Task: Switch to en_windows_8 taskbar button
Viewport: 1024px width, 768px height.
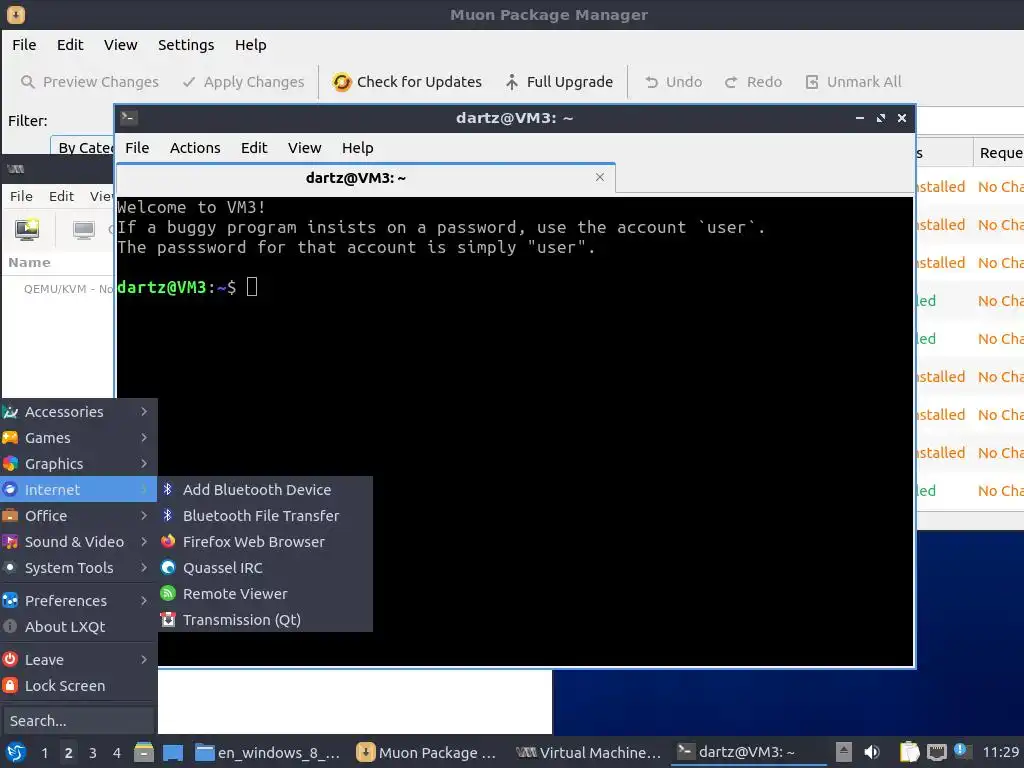Action: point(268,752)
